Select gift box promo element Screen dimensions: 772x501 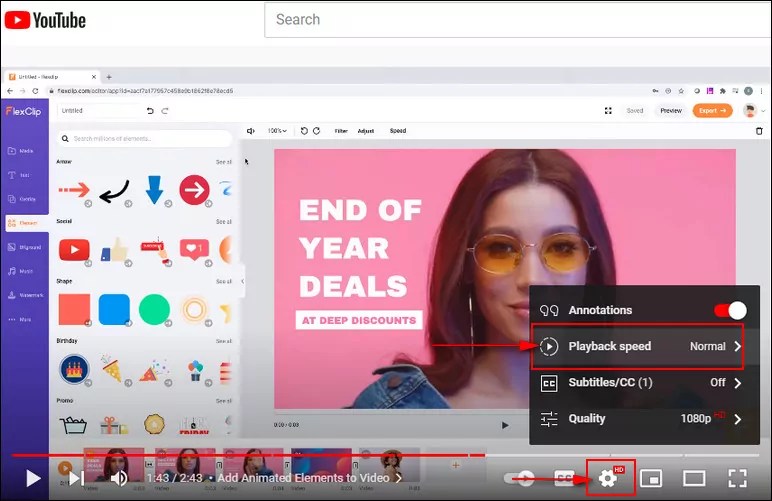point(113,425)
